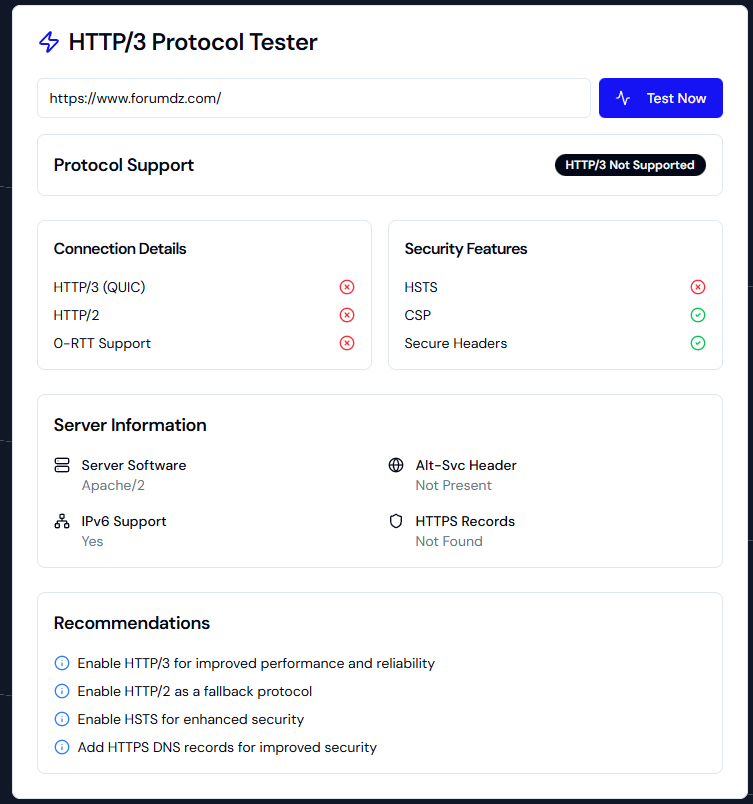Viewport: 753px width, 804px height.
Task: Click the Apache/2 server software value
Action: (x=113, y=485)
